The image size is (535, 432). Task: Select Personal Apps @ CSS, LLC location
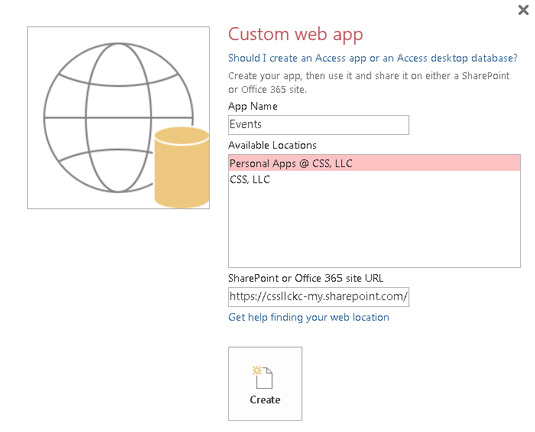pyautogui.click(x=374, y=163)
